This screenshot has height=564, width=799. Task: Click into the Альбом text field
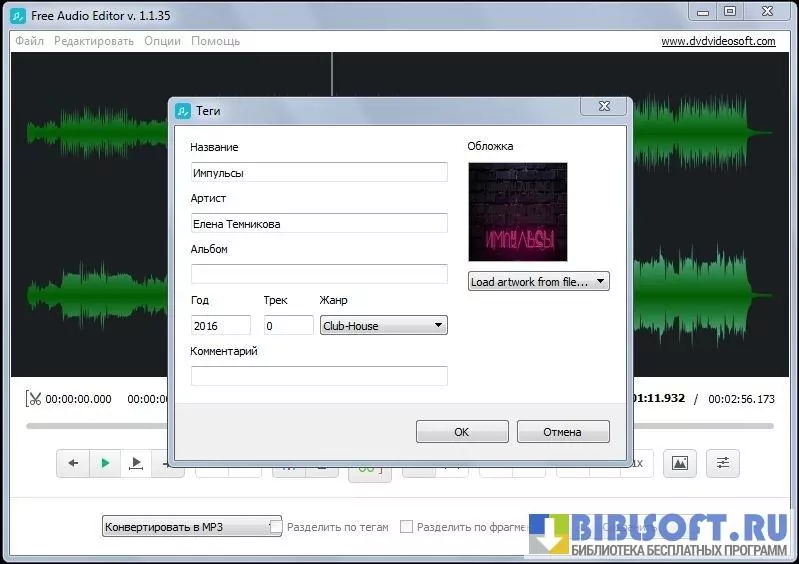click(x=319, y=274)
